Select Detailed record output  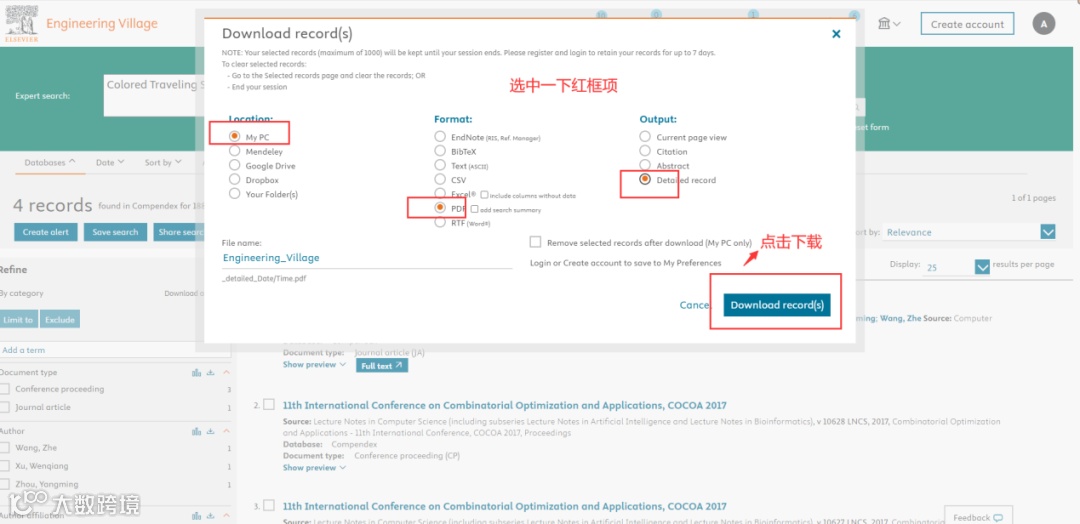(x=645, y=180)
